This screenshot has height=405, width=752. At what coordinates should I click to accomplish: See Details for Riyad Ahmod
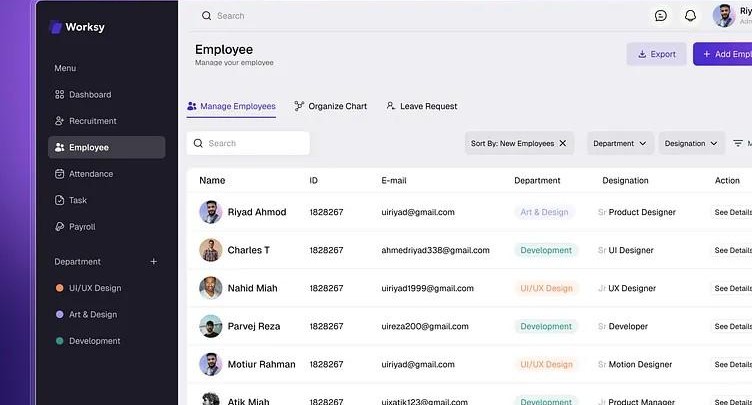tap(732, 212)
